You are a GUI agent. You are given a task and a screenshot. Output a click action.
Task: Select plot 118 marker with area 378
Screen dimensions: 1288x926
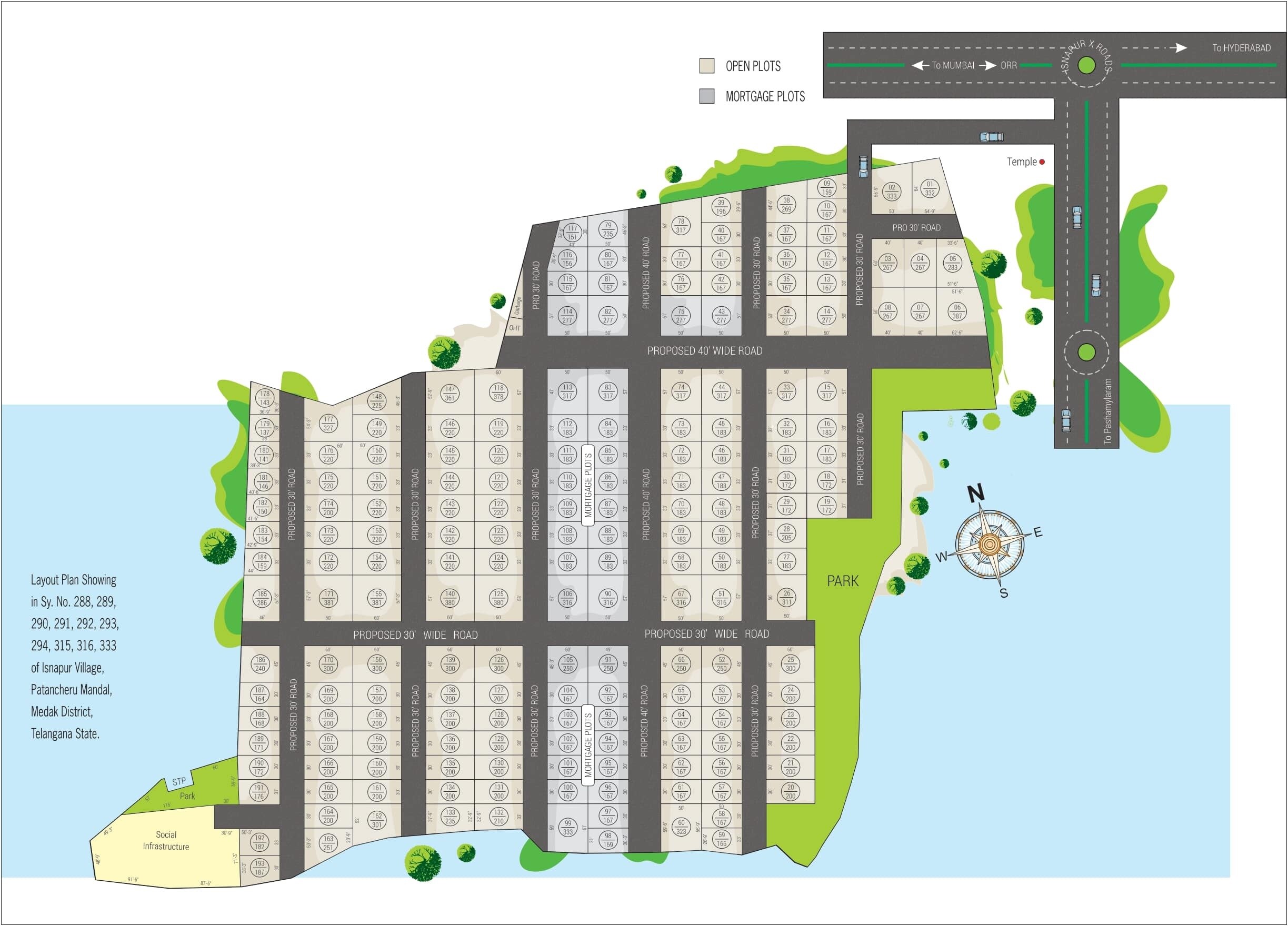tap(498, 392)
